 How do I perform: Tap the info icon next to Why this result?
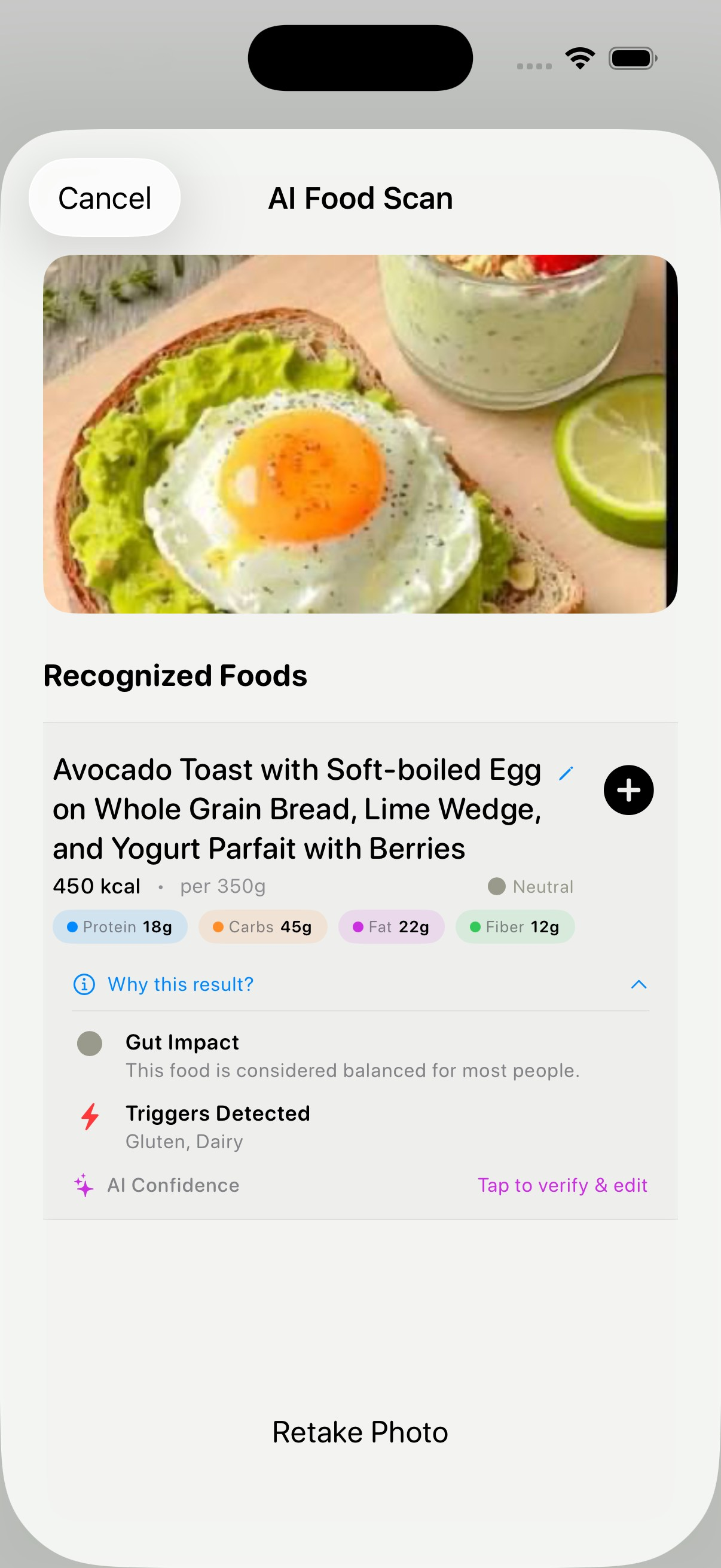click(x=84, y=984)
